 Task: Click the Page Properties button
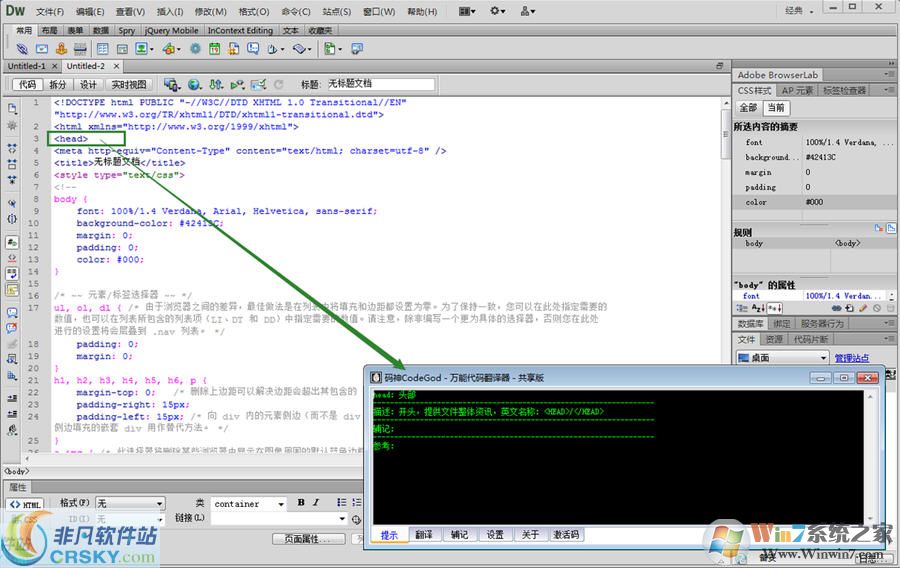(307, 539)
